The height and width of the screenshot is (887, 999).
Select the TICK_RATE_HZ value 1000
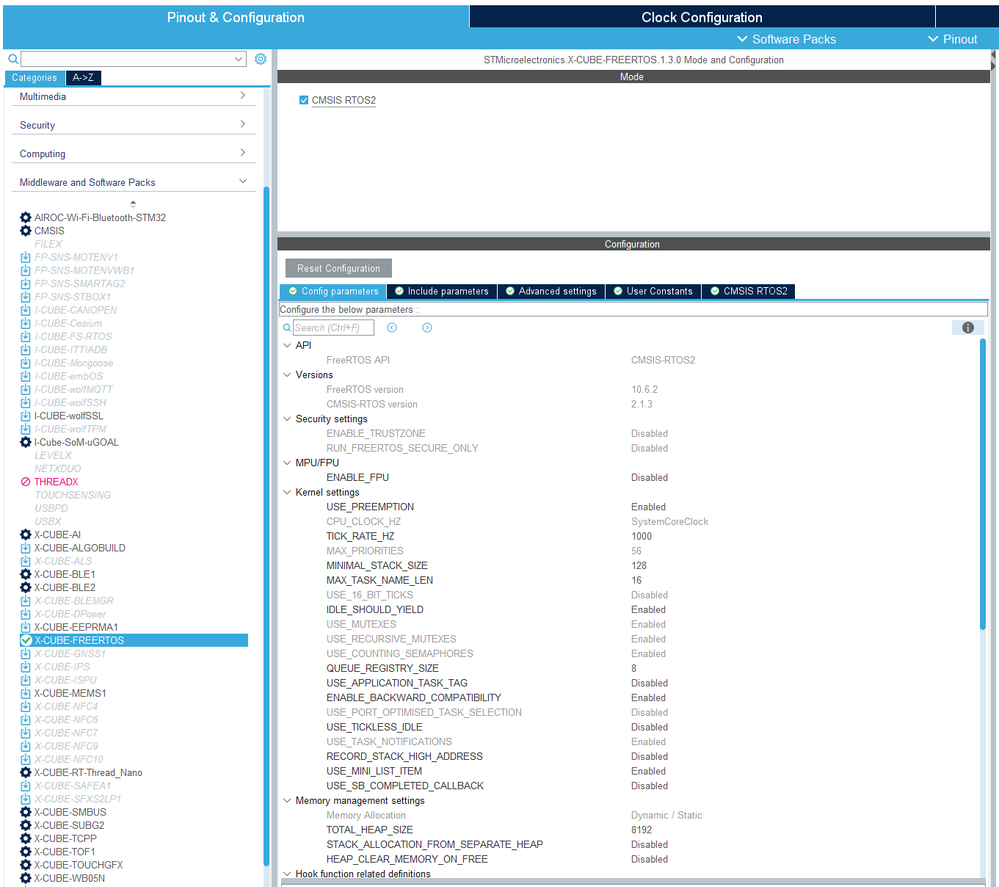click(x=641, y=536)
